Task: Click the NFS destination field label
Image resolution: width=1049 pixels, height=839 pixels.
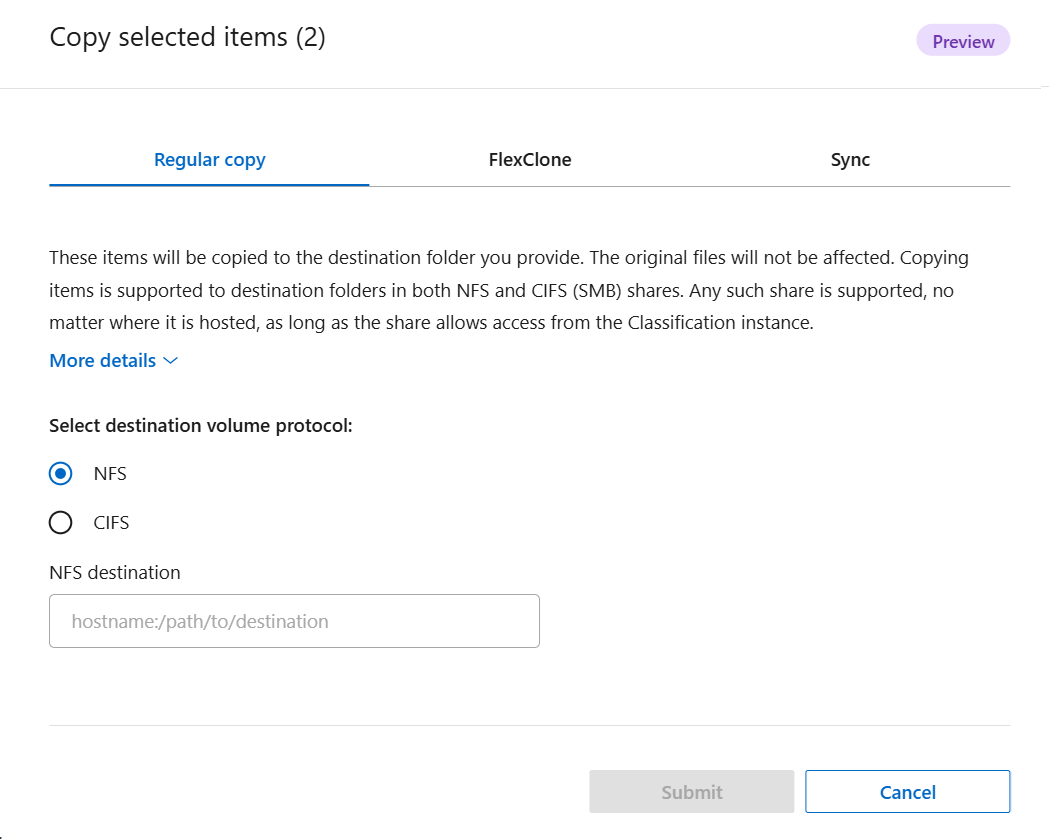Action: [114, 572]
